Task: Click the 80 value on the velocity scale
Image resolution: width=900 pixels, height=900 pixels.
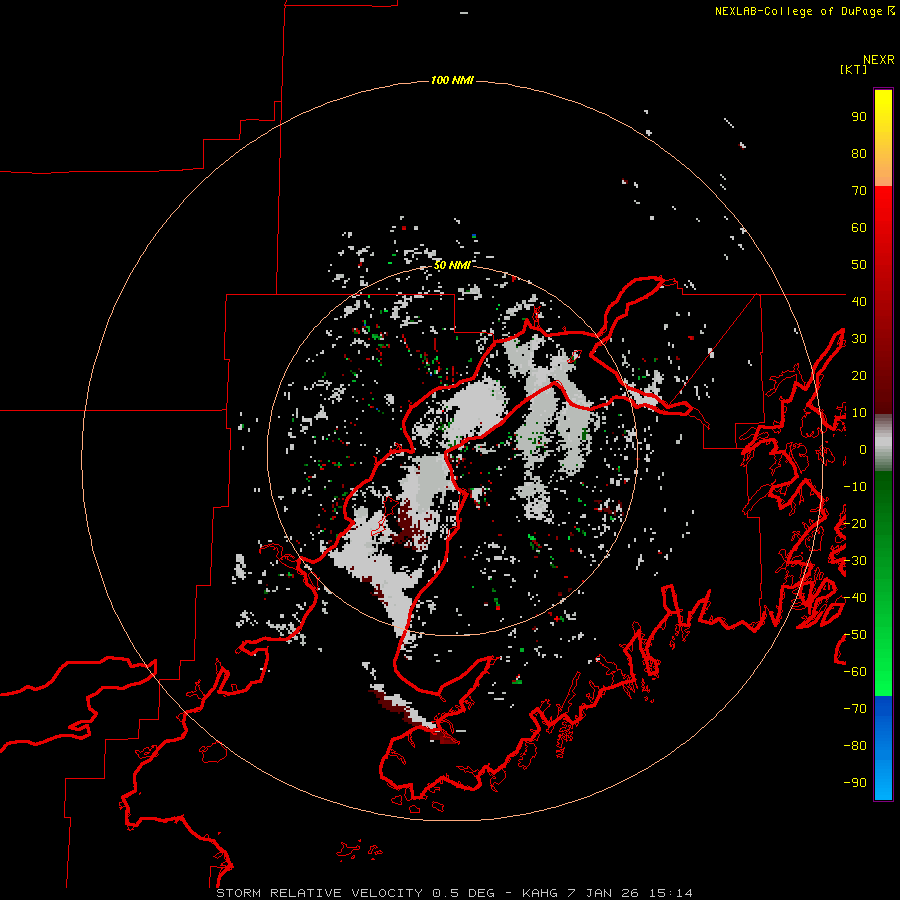Action: coord(859,154)
